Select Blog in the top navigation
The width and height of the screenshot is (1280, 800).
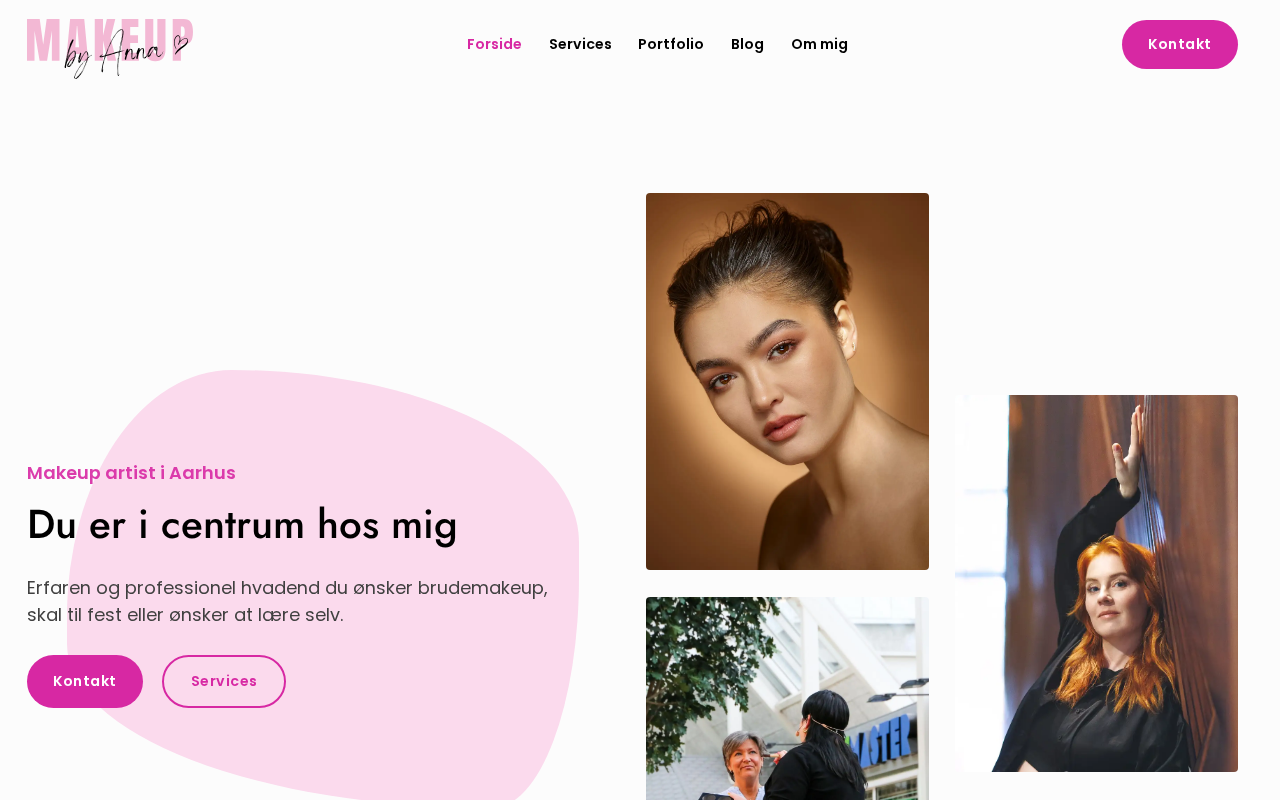[x=747, y=44]
